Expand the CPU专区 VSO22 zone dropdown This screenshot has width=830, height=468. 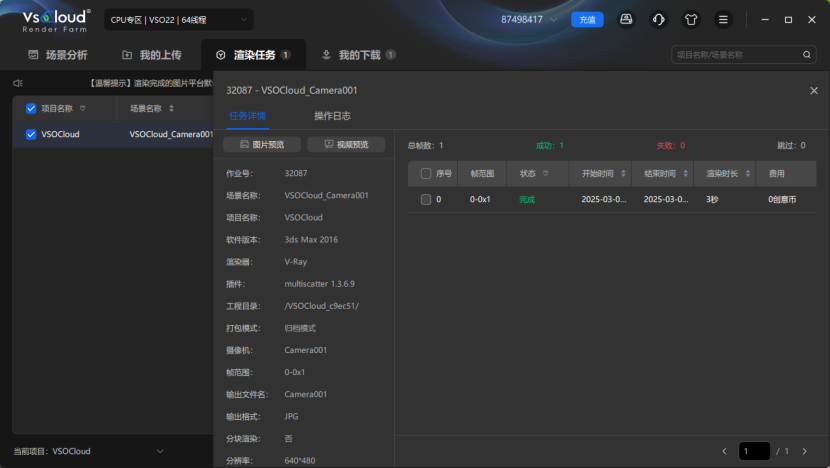coord(243,20)
